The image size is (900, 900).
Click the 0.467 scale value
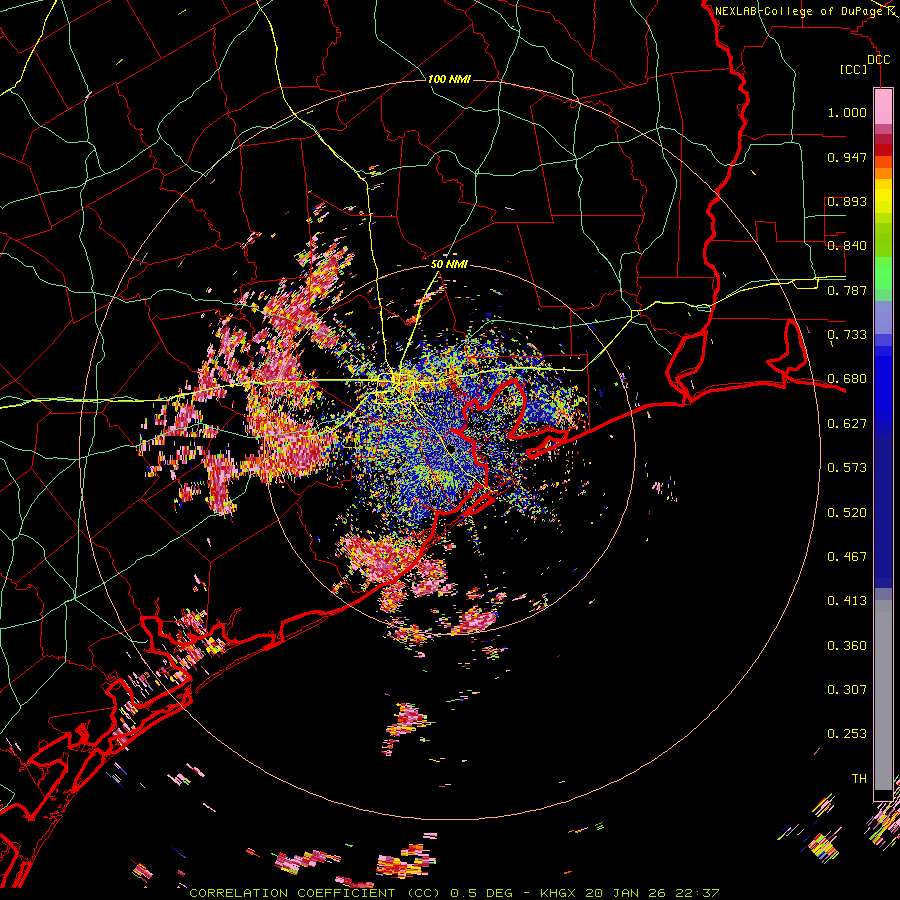(847, 557)
